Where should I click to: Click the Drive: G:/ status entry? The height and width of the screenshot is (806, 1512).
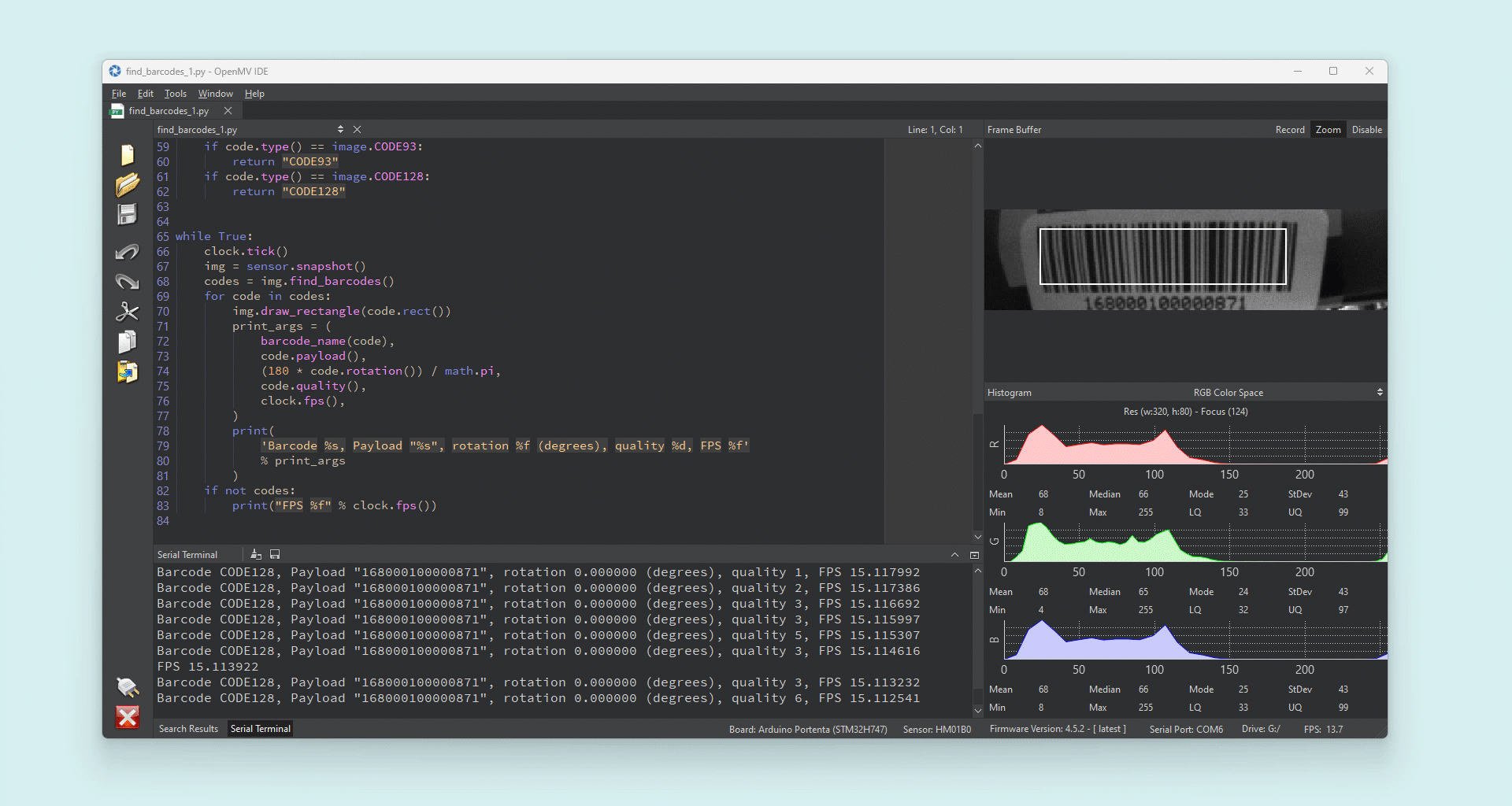(x=1261, y=729)
